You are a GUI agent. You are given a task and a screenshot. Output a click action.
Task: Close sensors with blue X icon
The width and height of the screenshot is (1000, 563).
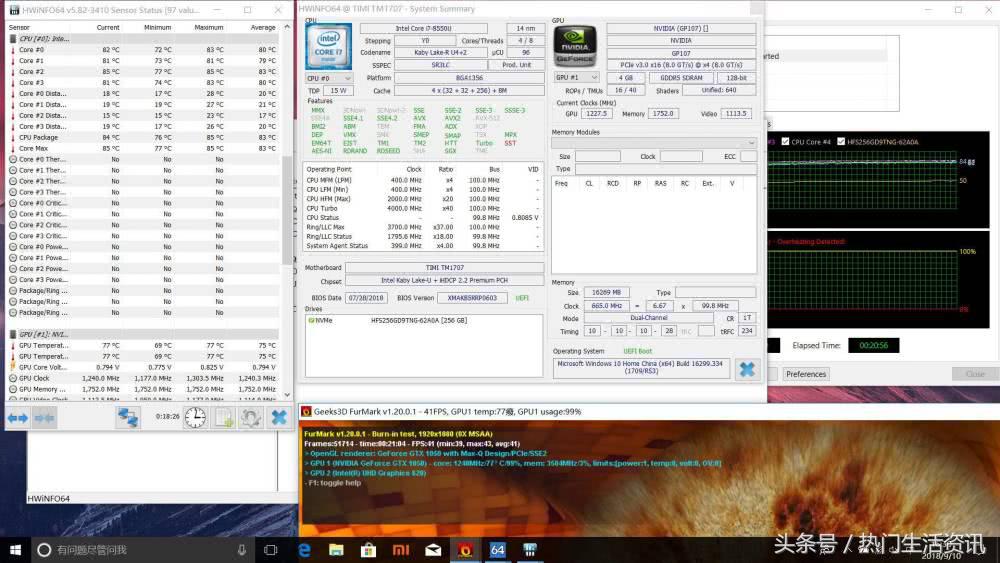point(280,417)
